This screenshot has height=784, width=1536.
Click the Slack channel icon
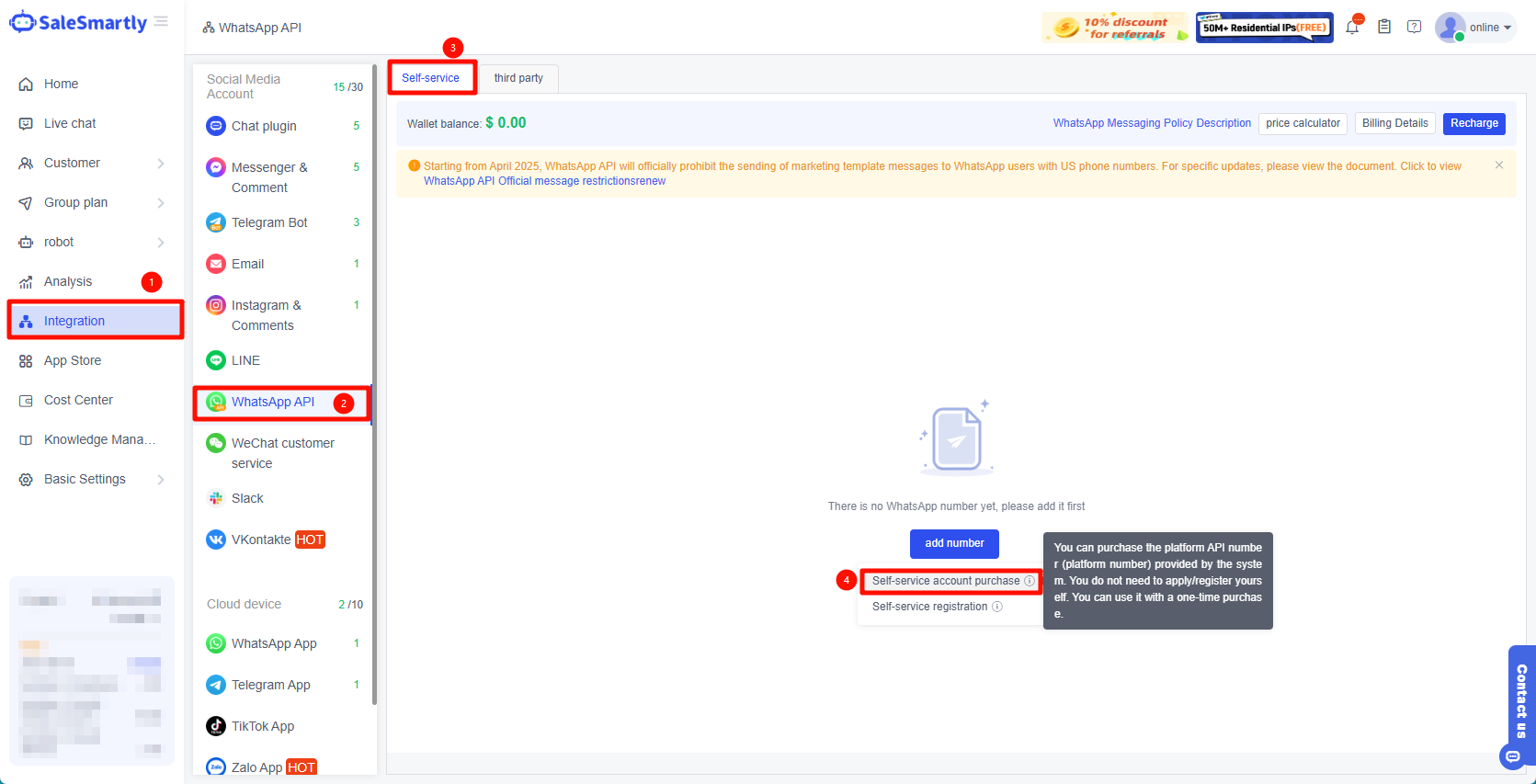pos(216,498)
